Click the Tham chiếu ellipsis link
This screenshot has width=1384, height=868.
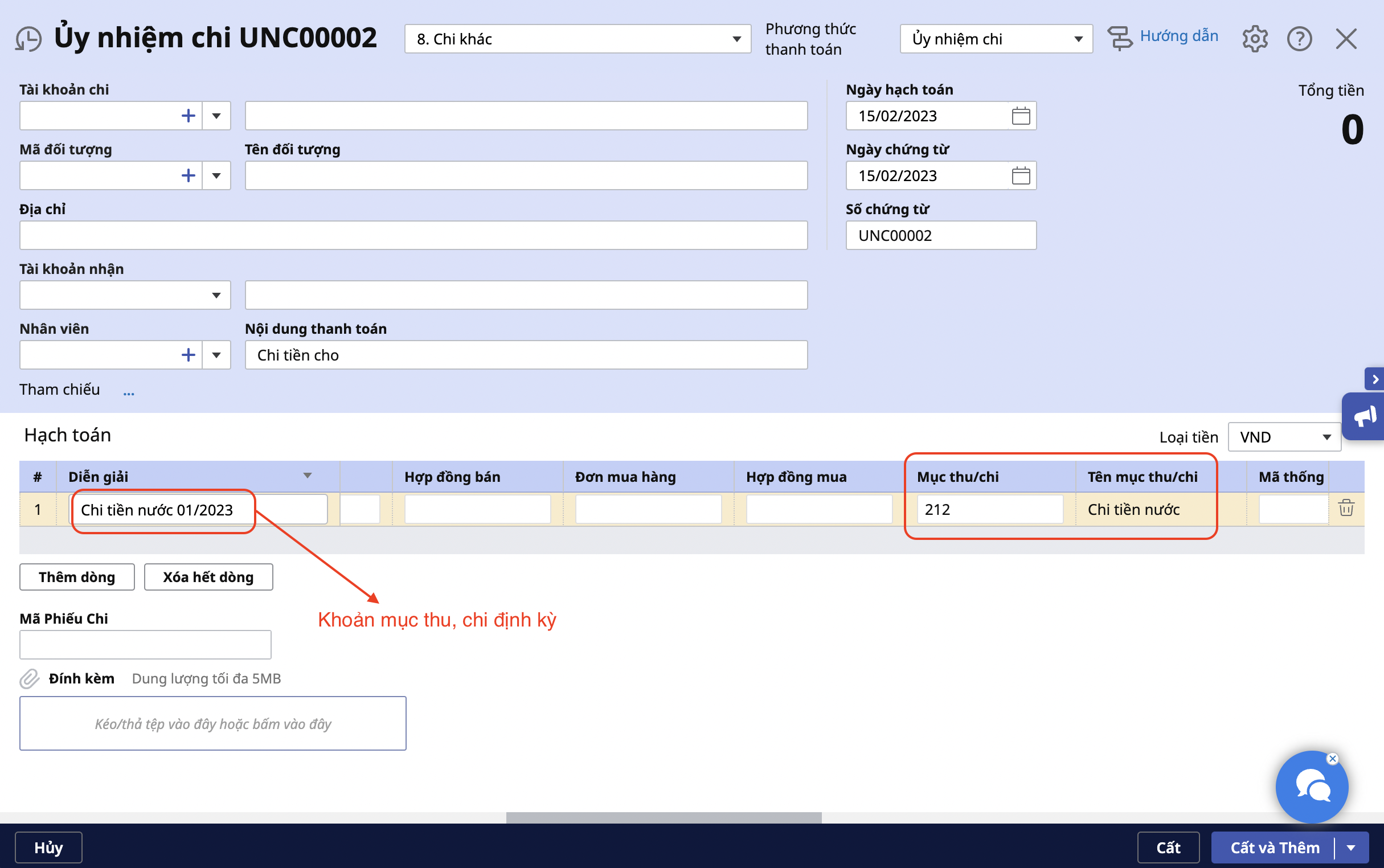coord(129,392)
